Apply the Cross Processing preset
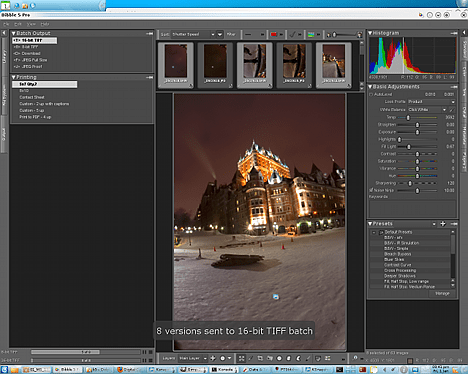Screen dimensions: 468x374 click(400, 270)
